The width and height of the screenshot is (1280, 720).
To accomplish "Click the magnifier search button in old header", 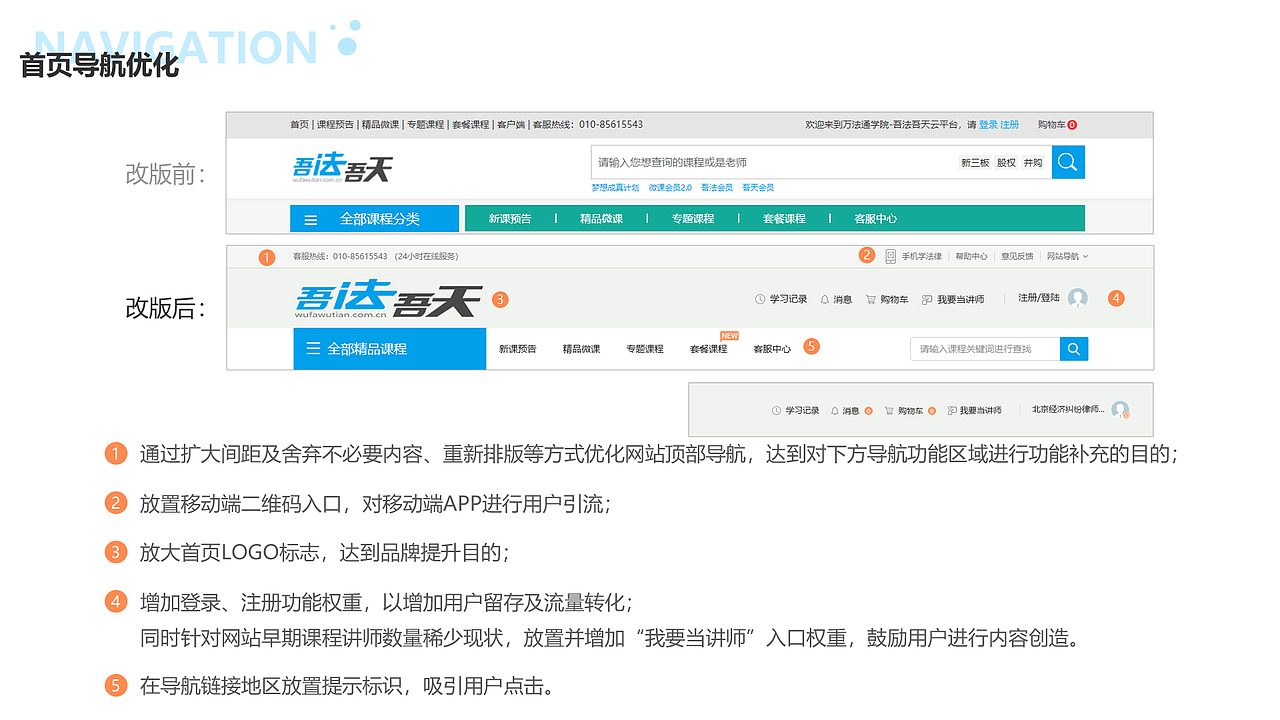I will pos(1068,162).
